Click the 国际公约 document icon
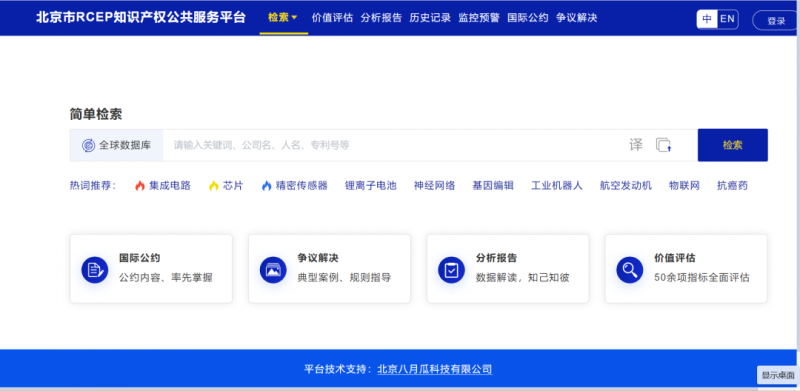 (x=95, y=270)
